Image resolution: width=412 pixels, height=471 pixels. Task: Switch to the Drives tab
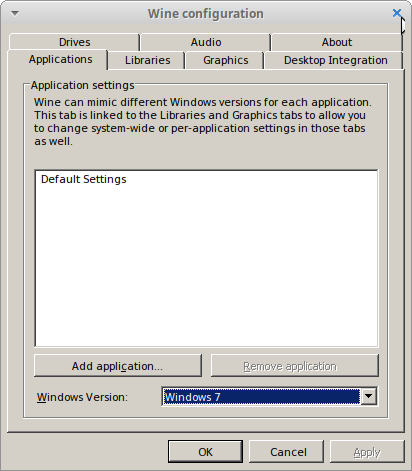tap(74, 42)
